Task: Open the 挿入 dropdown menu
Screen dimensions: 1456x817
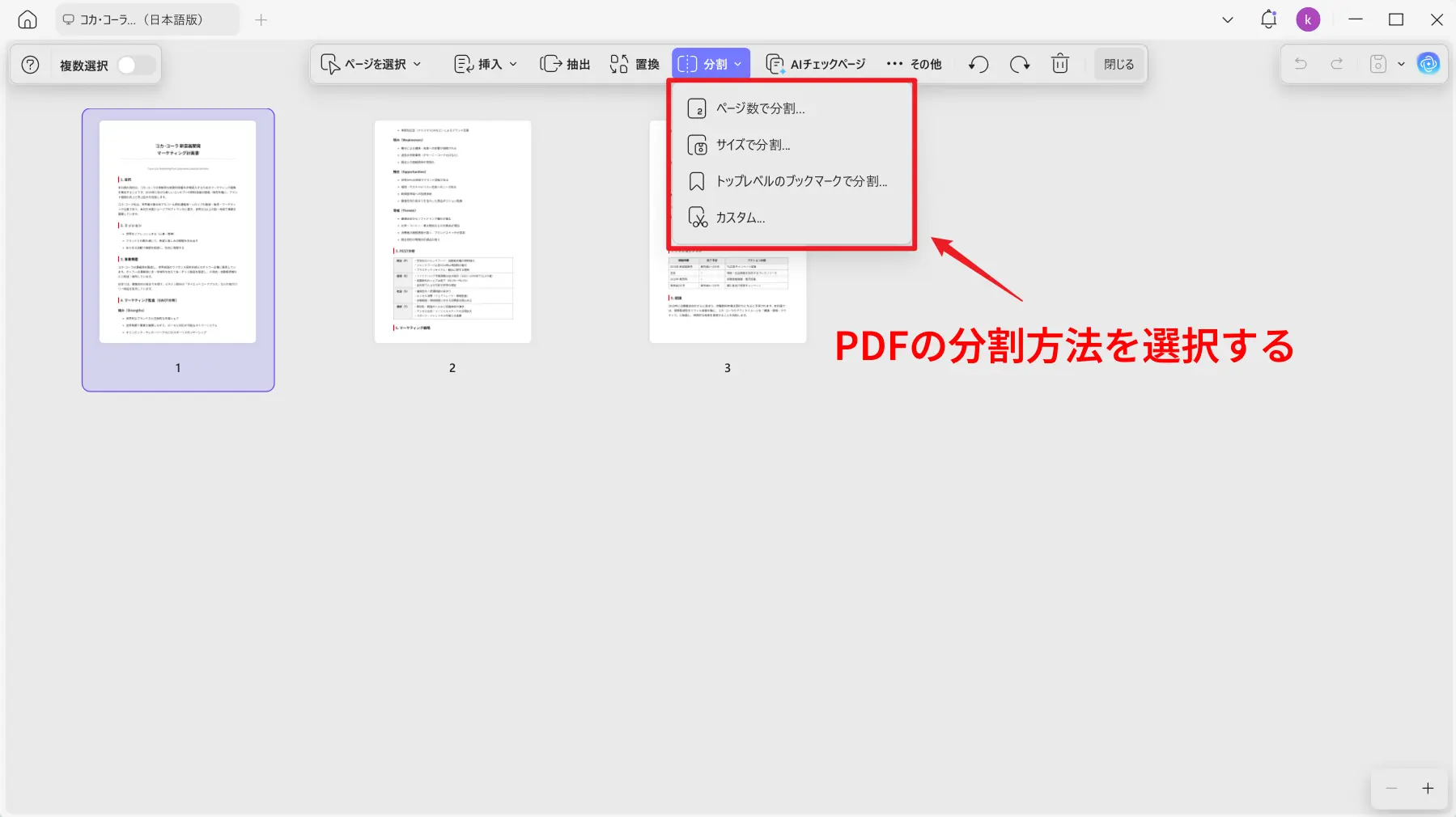Action: [486, 64]
